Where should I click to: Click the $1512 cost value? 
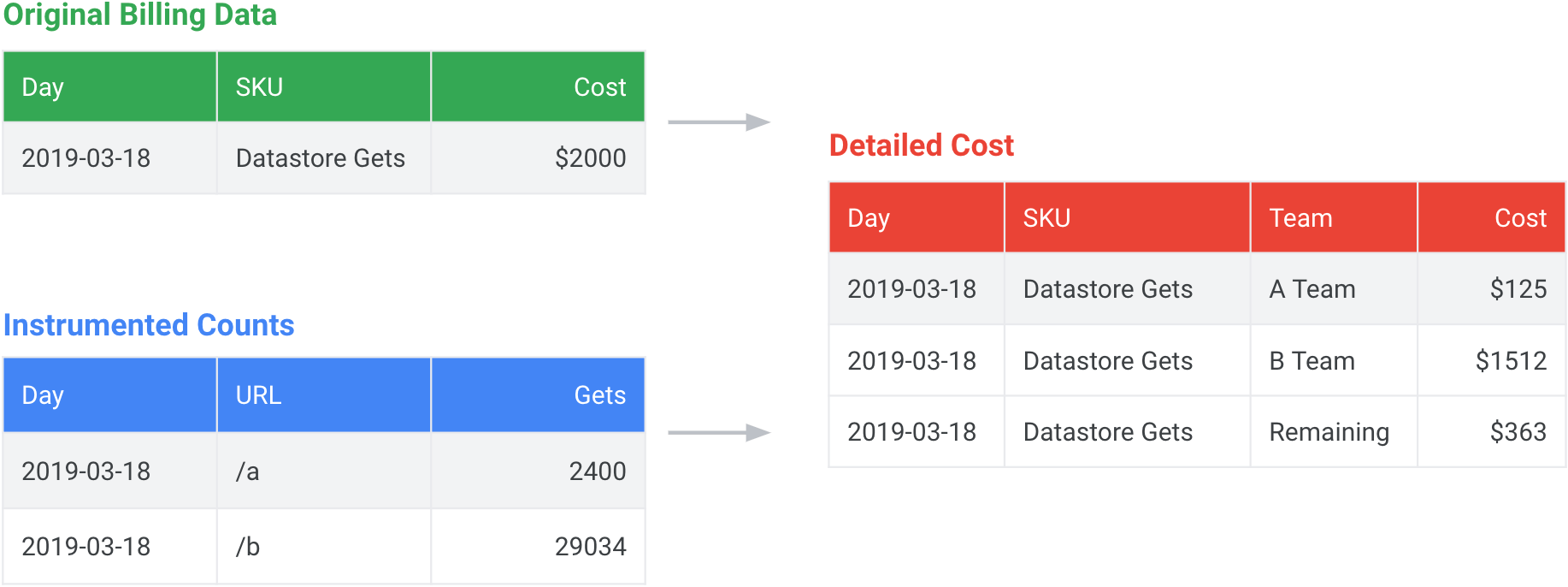1511,361
